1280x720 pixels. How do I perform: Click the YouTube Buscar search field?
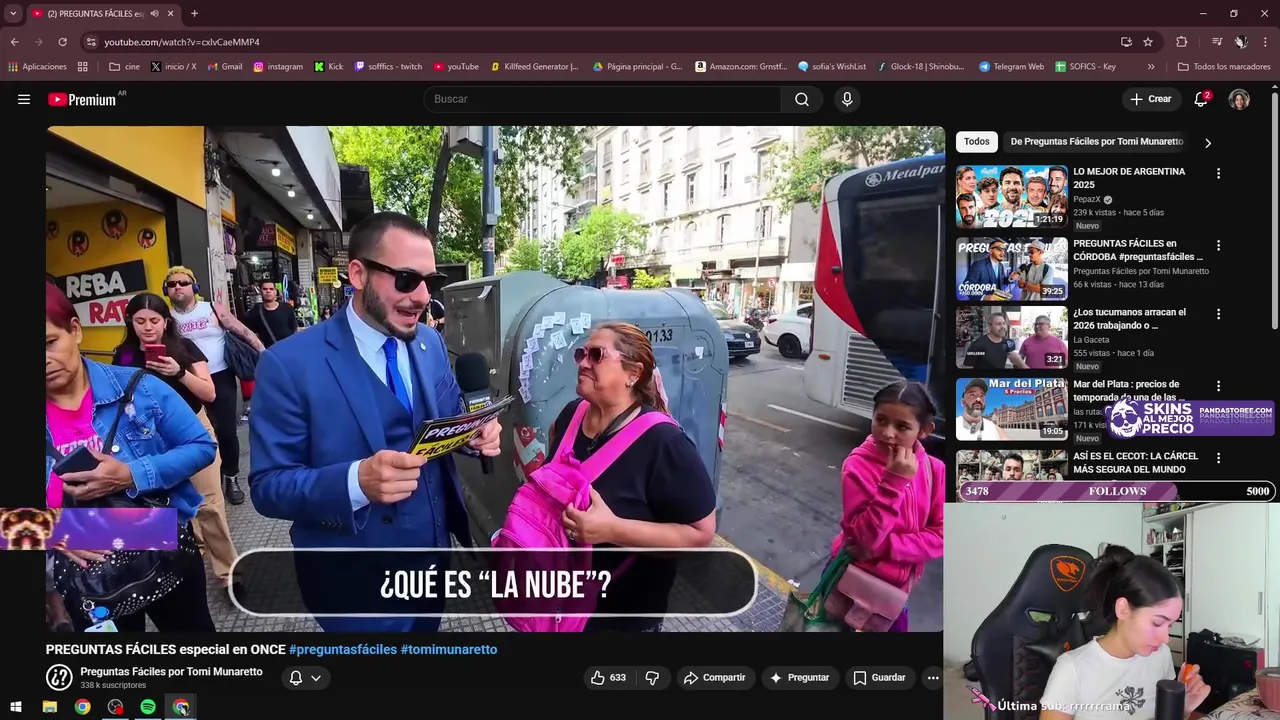[x=602, y=99]
